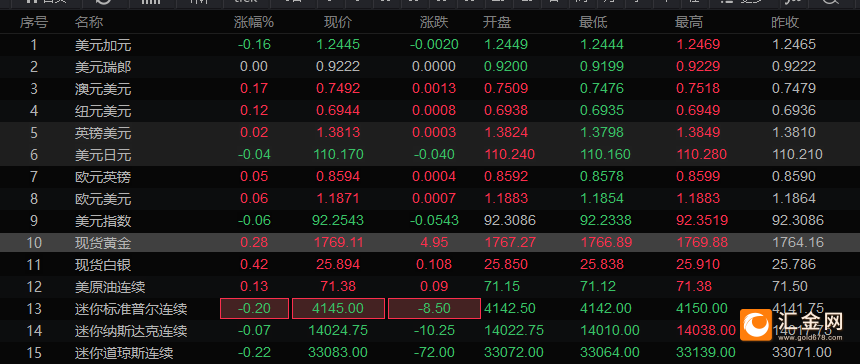Click 美元加元 price 1.2445
860x364 pixels.
pyautogui.click(x=338, y=45)
